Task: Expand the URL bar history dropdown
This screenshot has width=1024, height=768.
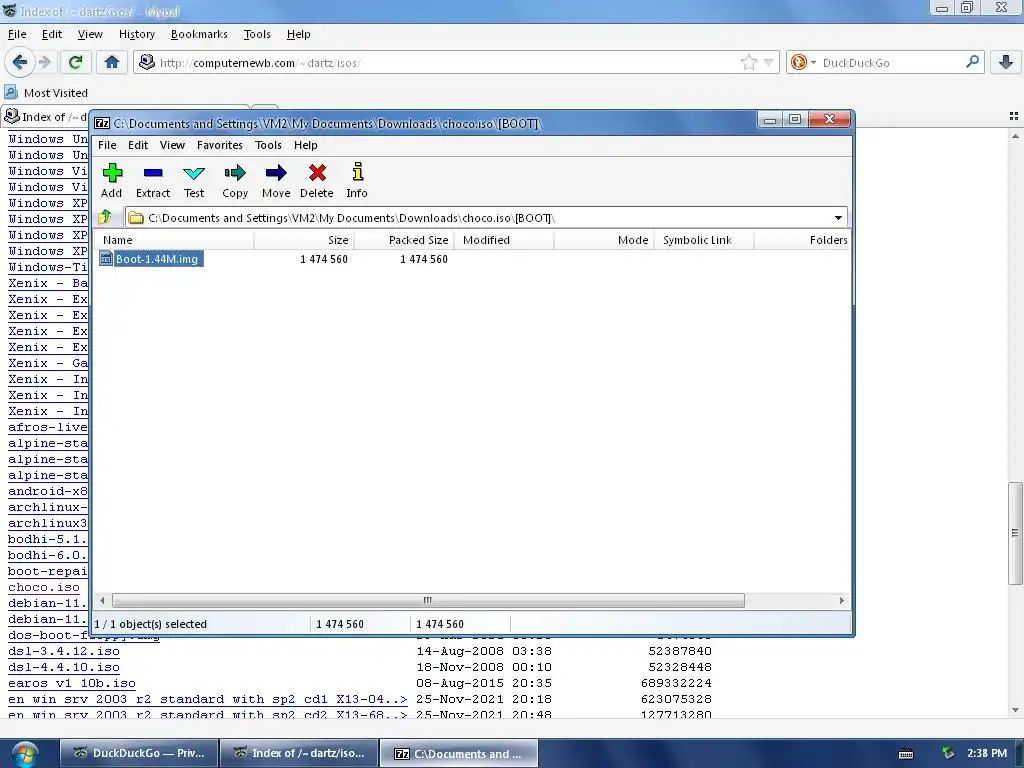Action: tap(769, 63)
